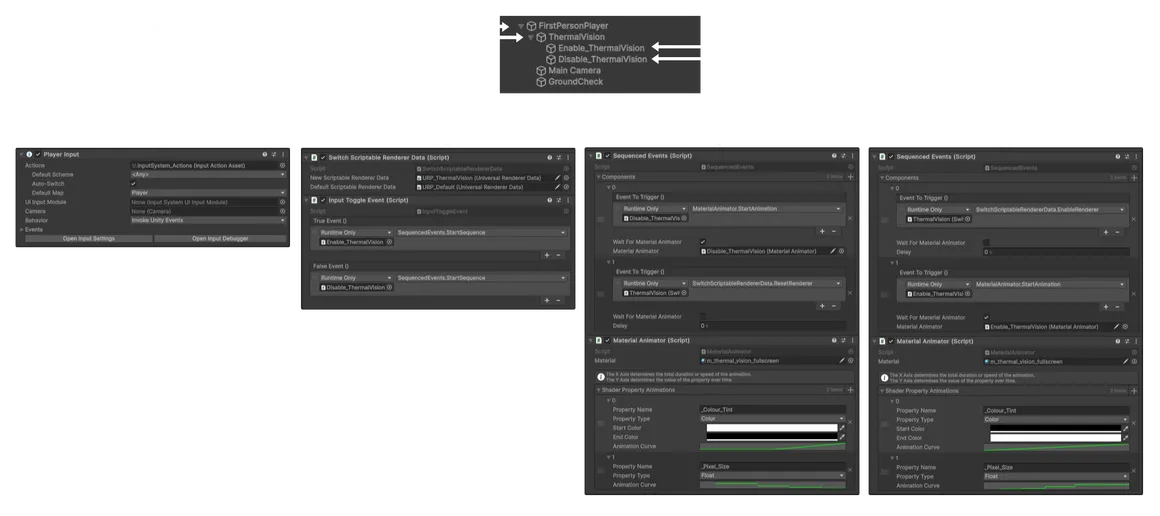This screenshot has height=516, width=1160.
Task: Open Player Input component's kebab menu
Action: 283,155
